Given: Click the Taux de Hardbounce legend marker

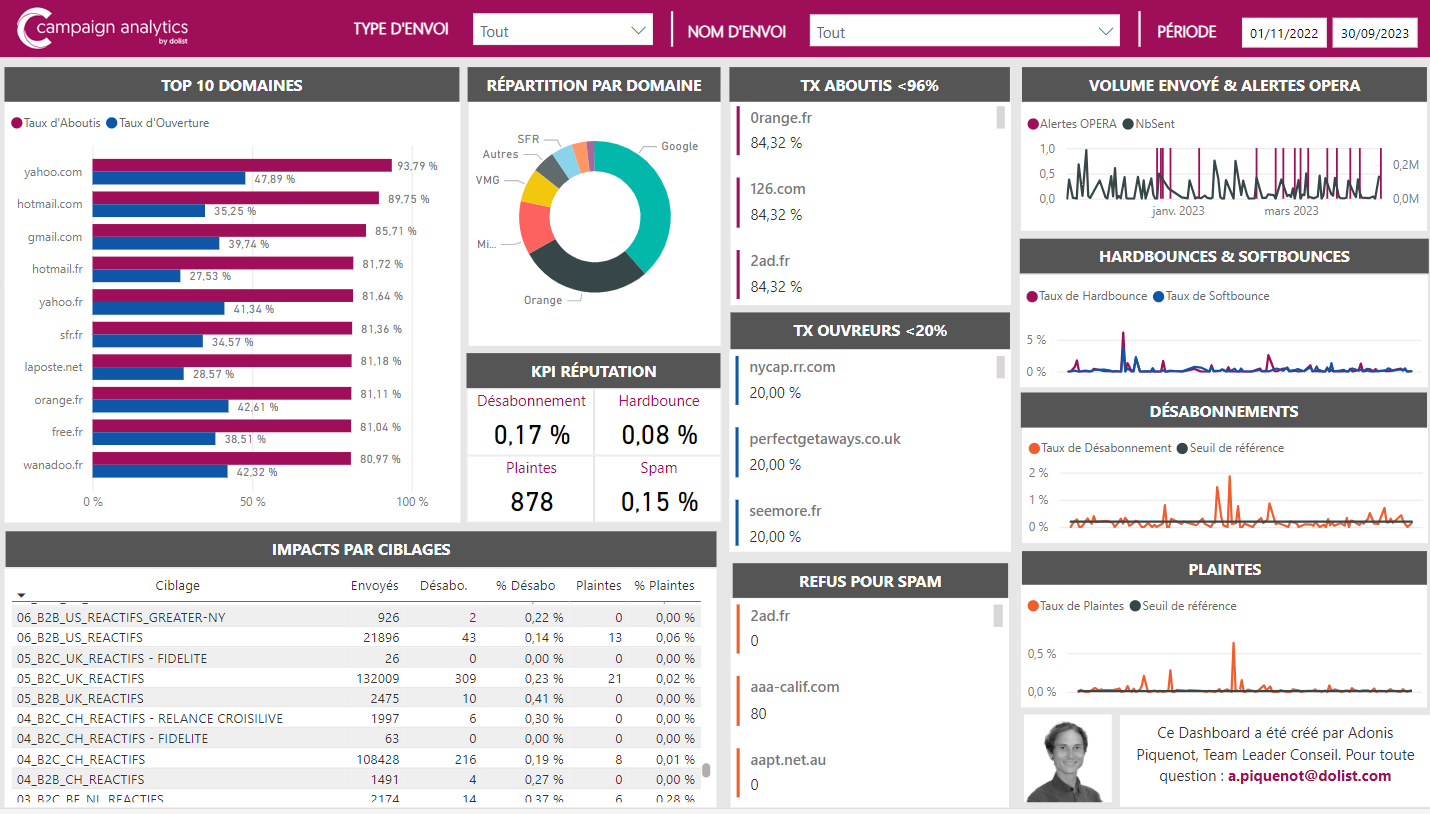Looking at the screenshot, I should pyautogui.click(x=1033, y=296).
